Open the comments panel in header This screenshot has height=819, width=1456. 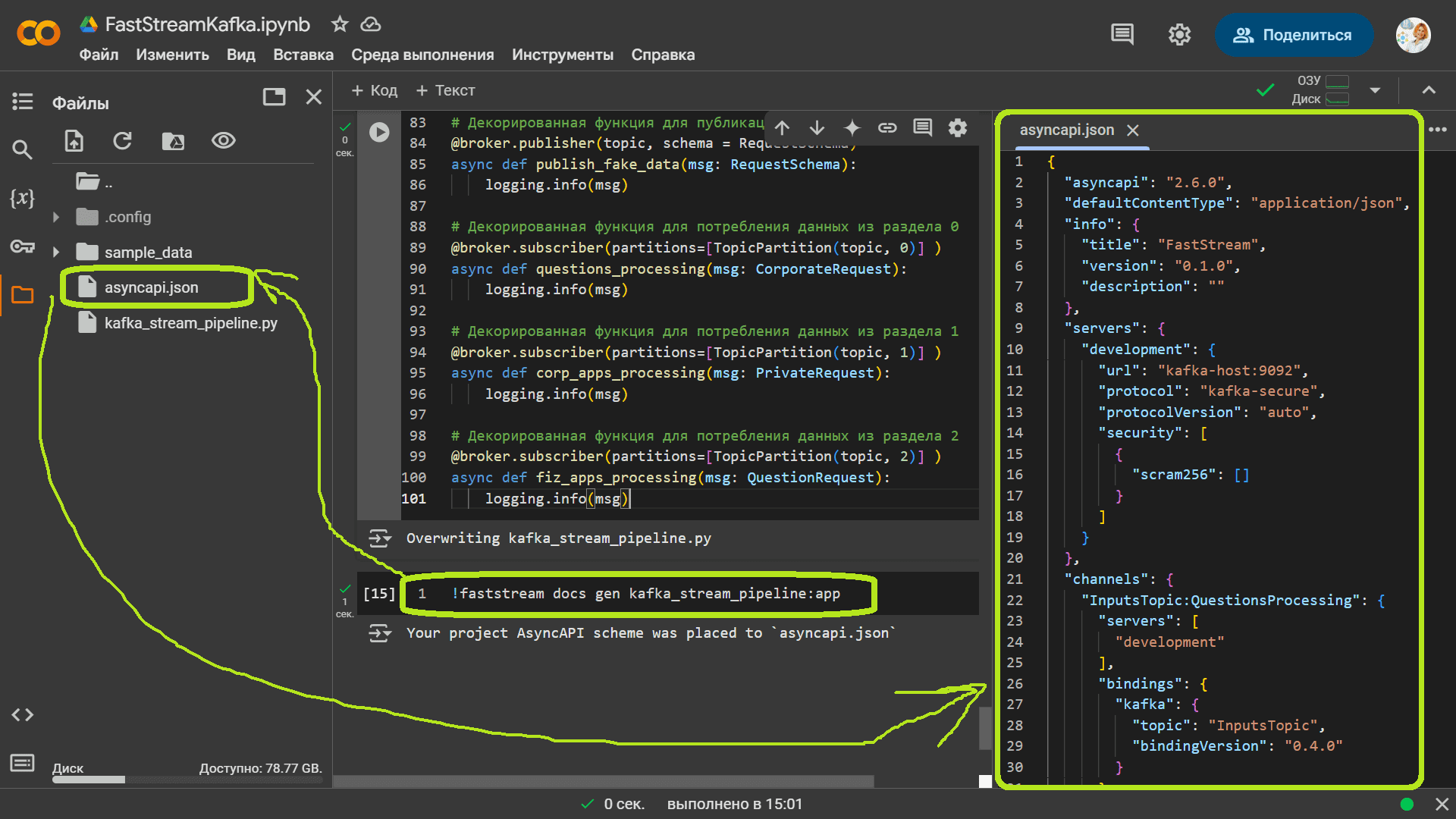[x=1122, y=34]
